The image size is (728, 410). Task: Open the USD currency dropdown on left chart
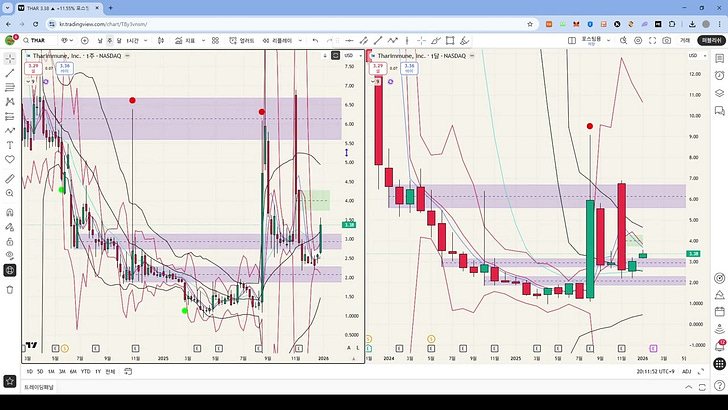tap(353, 55)
